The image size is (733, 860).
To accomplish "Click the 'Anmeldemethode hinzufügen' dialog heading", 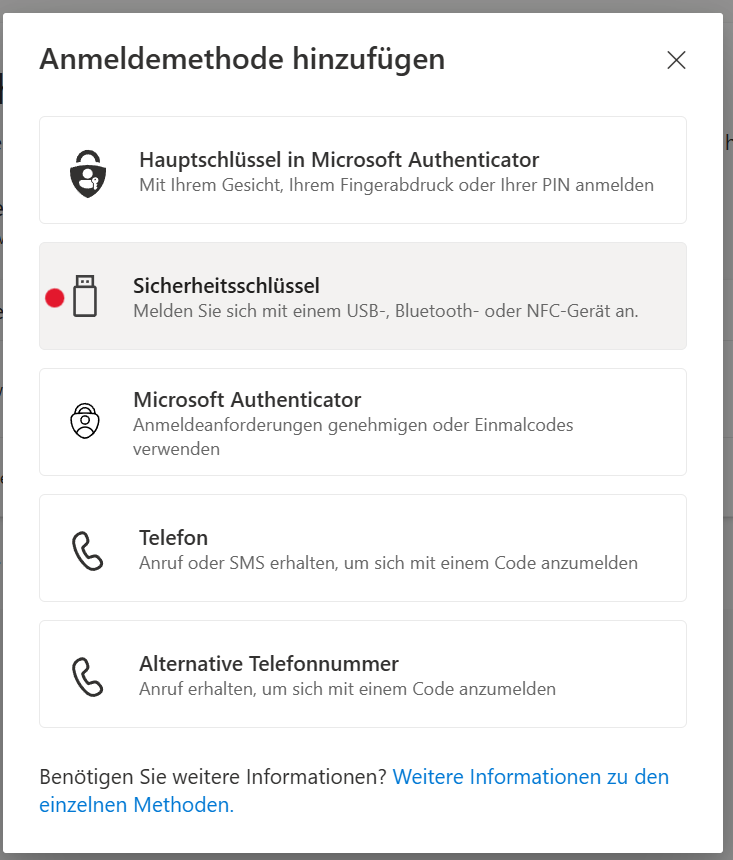I will 242,59.
